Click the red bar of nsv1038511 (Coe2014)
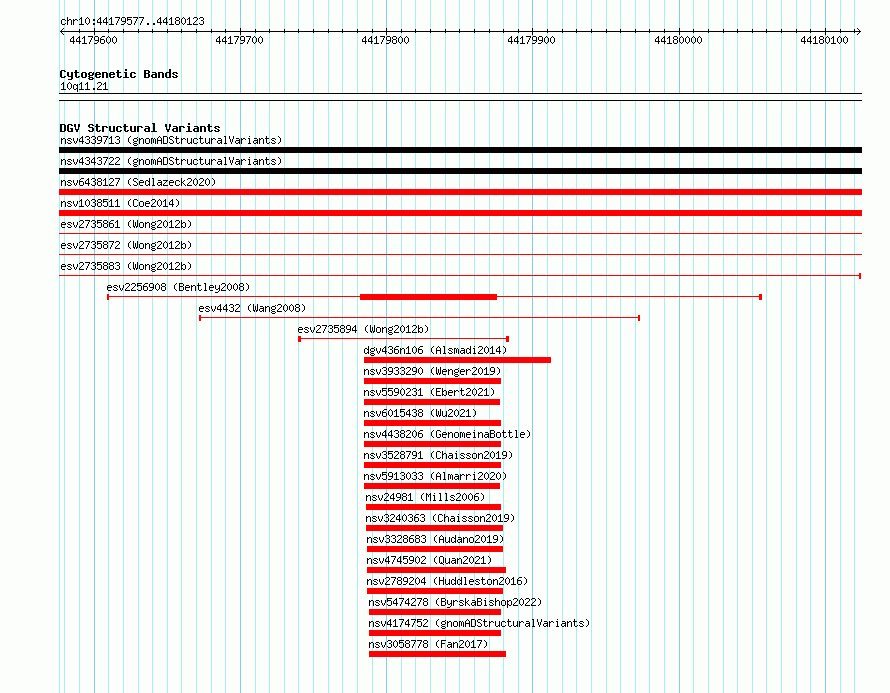 point(460,213)
